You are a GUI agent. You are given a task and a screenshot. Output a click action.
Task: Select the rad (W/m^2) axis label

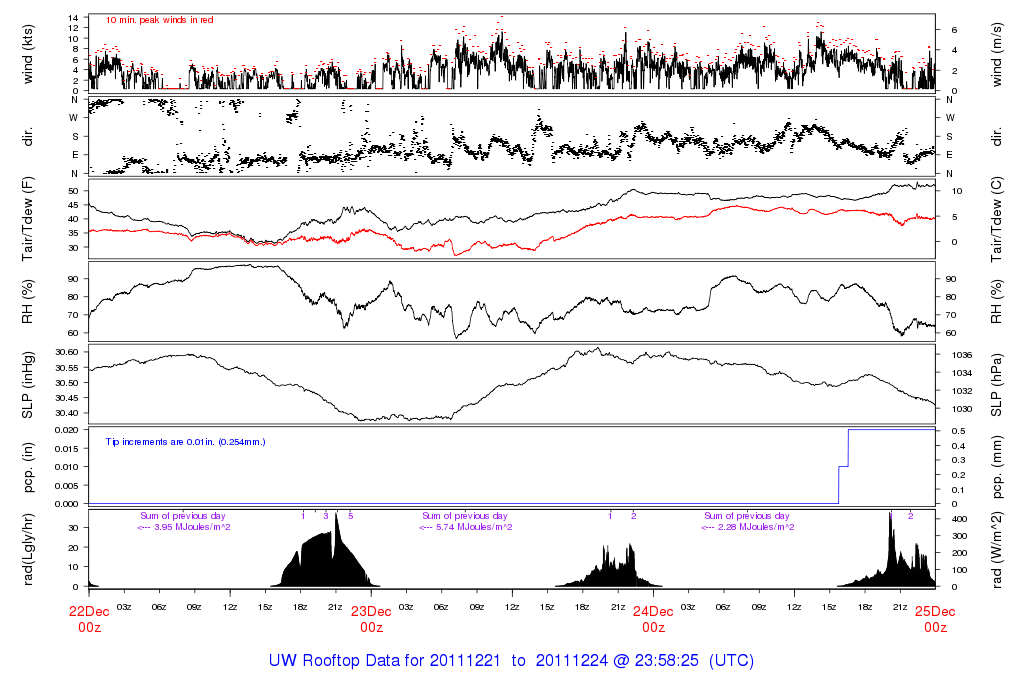[x=997, y=549]
